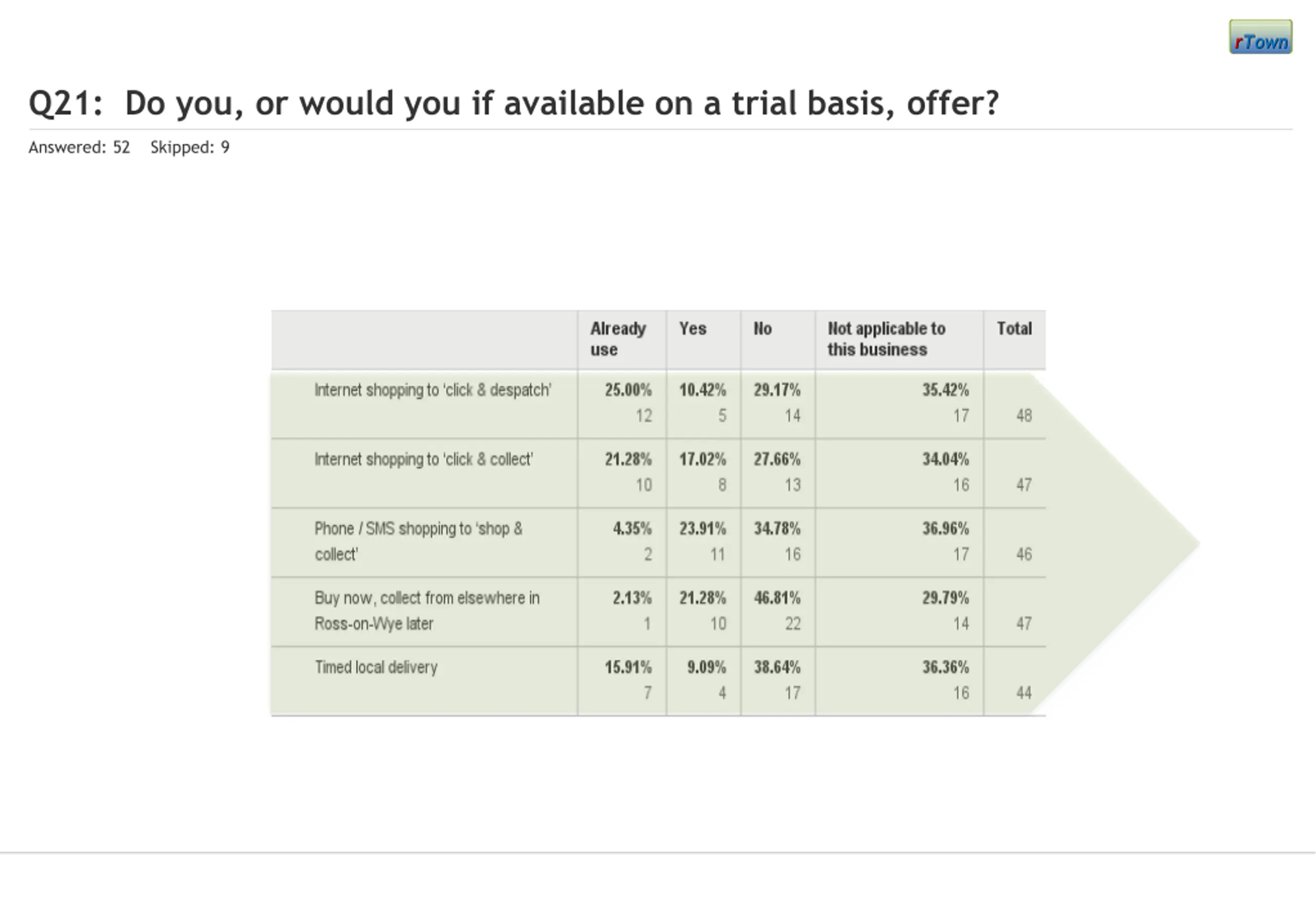The height and width of the screenshot is (911, 1316).
Task: Select the 'Already use' column header
Action: [x=618, y=339]
